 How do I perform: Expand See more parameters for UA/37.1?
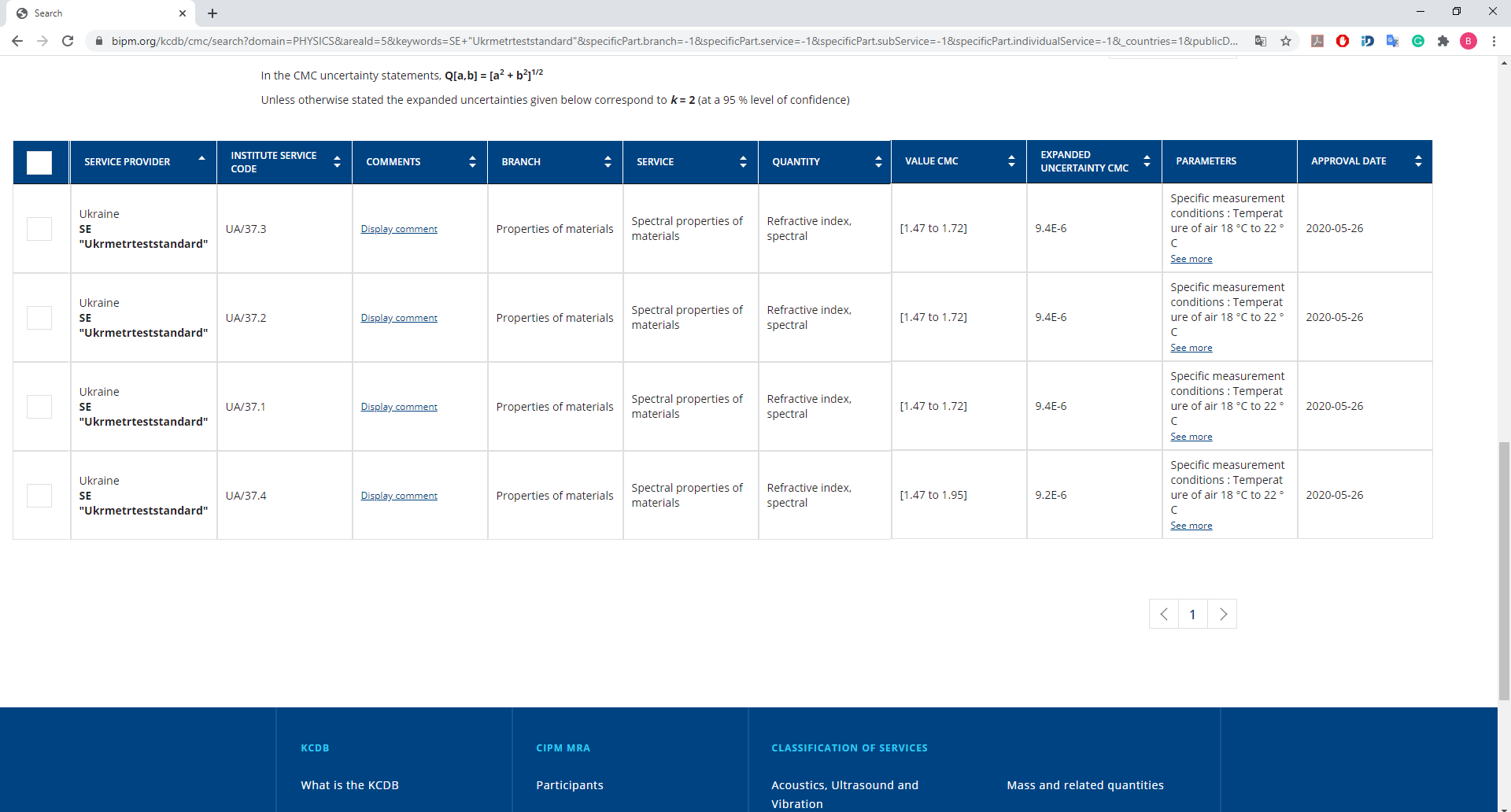[1191, 437]
